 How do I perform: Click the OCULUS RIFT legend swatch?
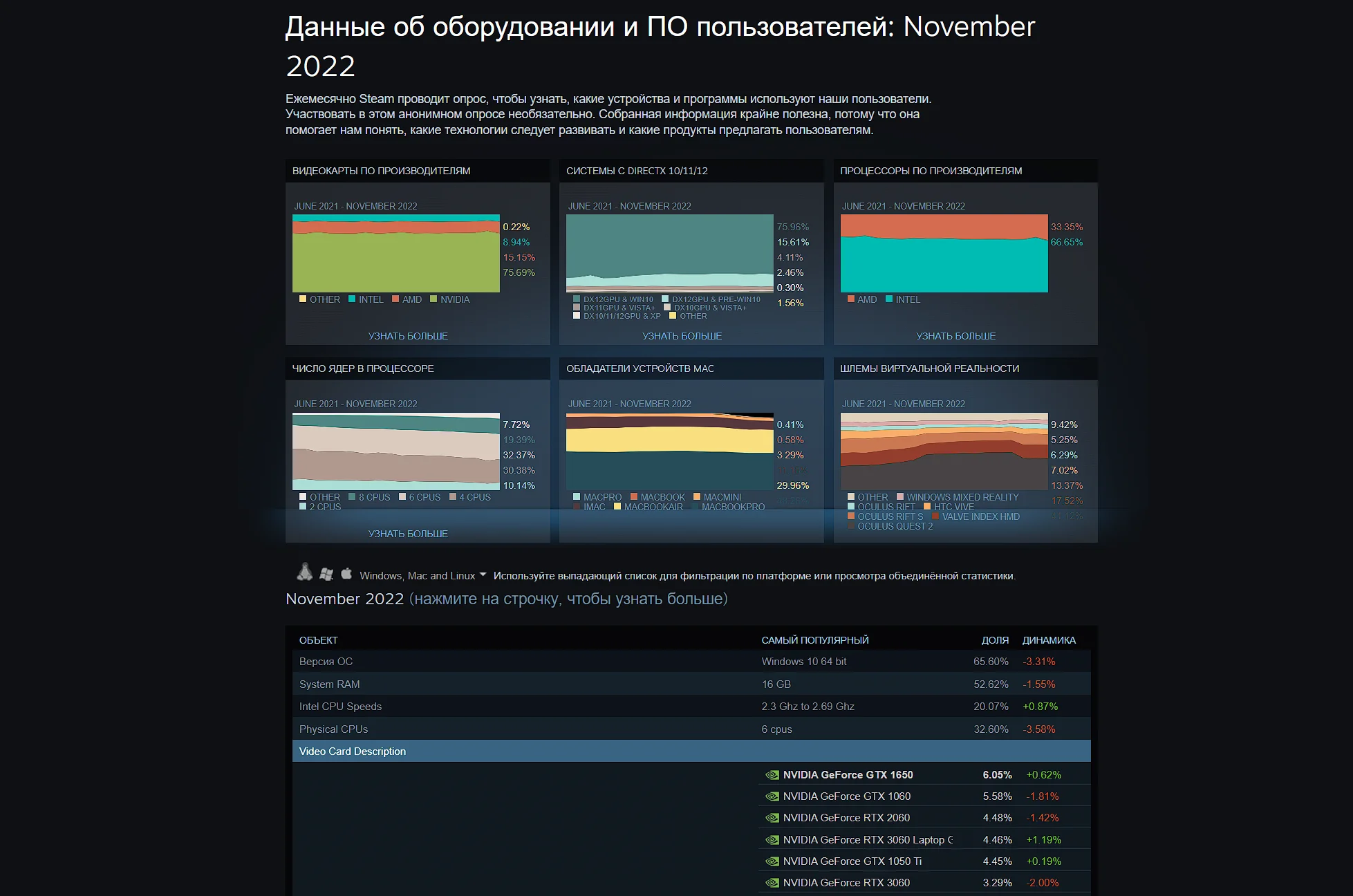(x=851, y=507)
